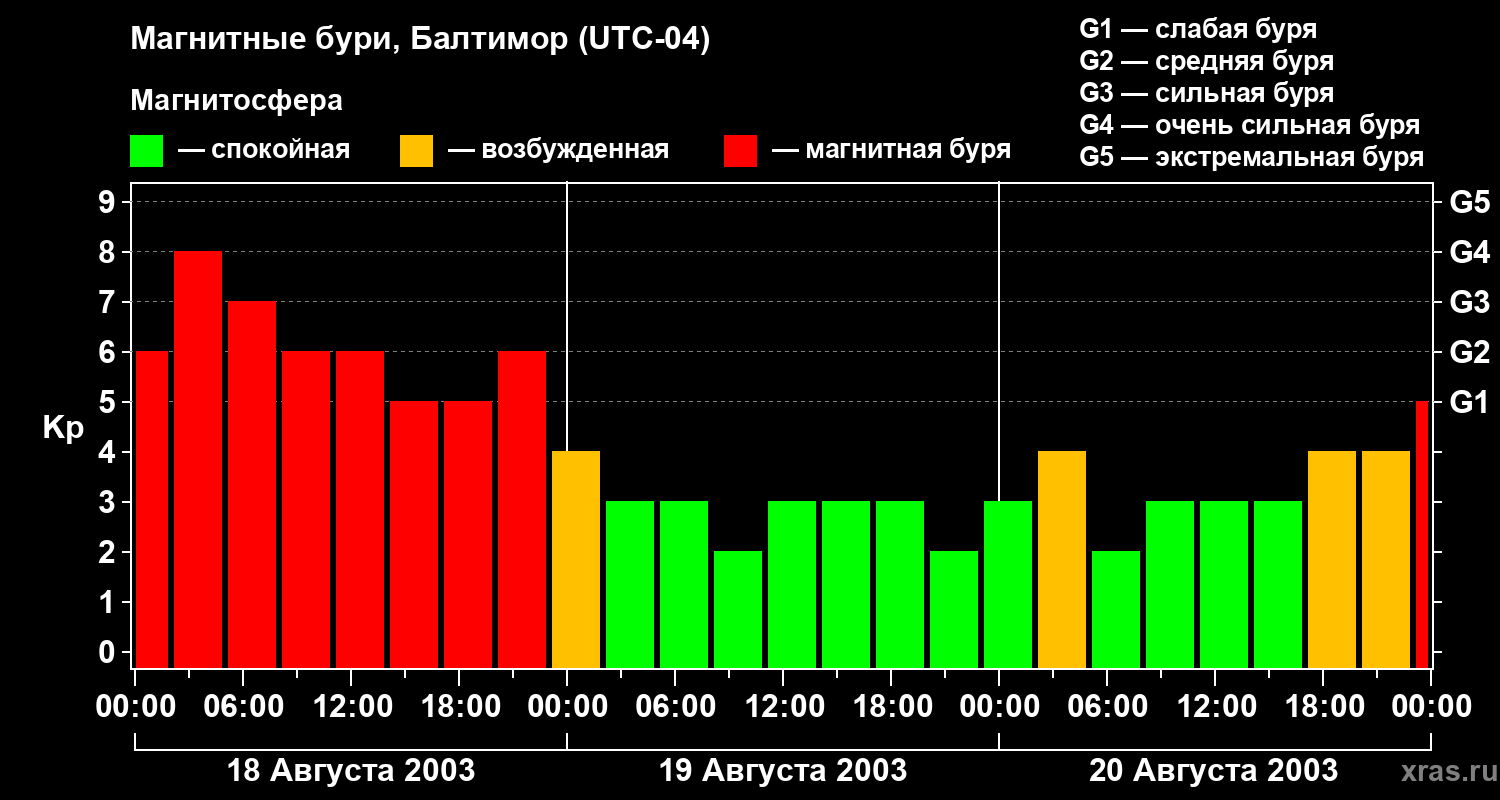The width and height of the screenshot is (1500, 800).
Task: Select the green Kp 2 bar near 21:00 19 August
Action: click(x=954, y=609)
